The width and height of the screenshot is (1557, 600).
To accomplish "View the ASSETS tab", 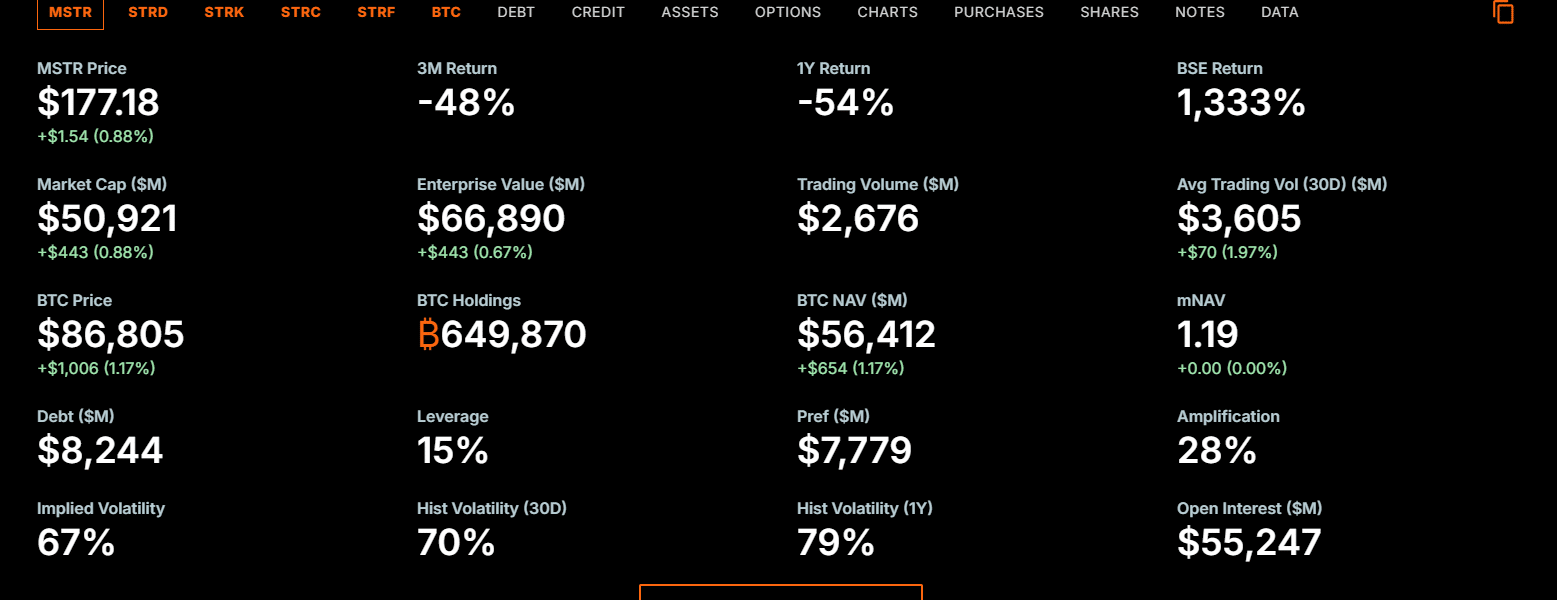I will pos(690,12).
